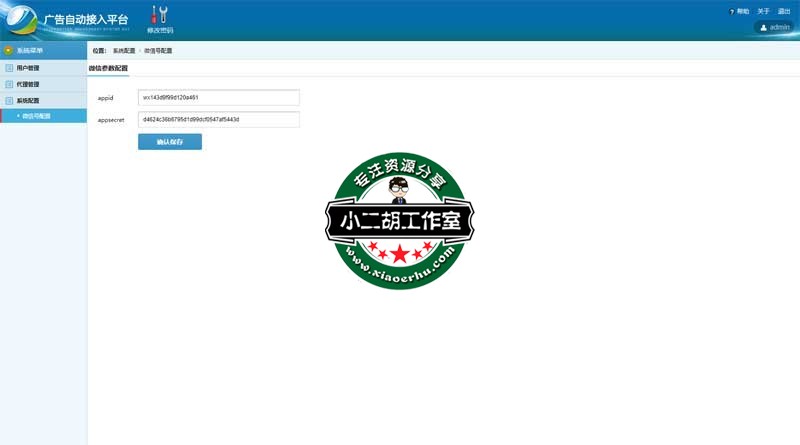Viewport: 800px width, 445px height.
Task: Expand the 代理管理 menu section
Action: (29, 84)
